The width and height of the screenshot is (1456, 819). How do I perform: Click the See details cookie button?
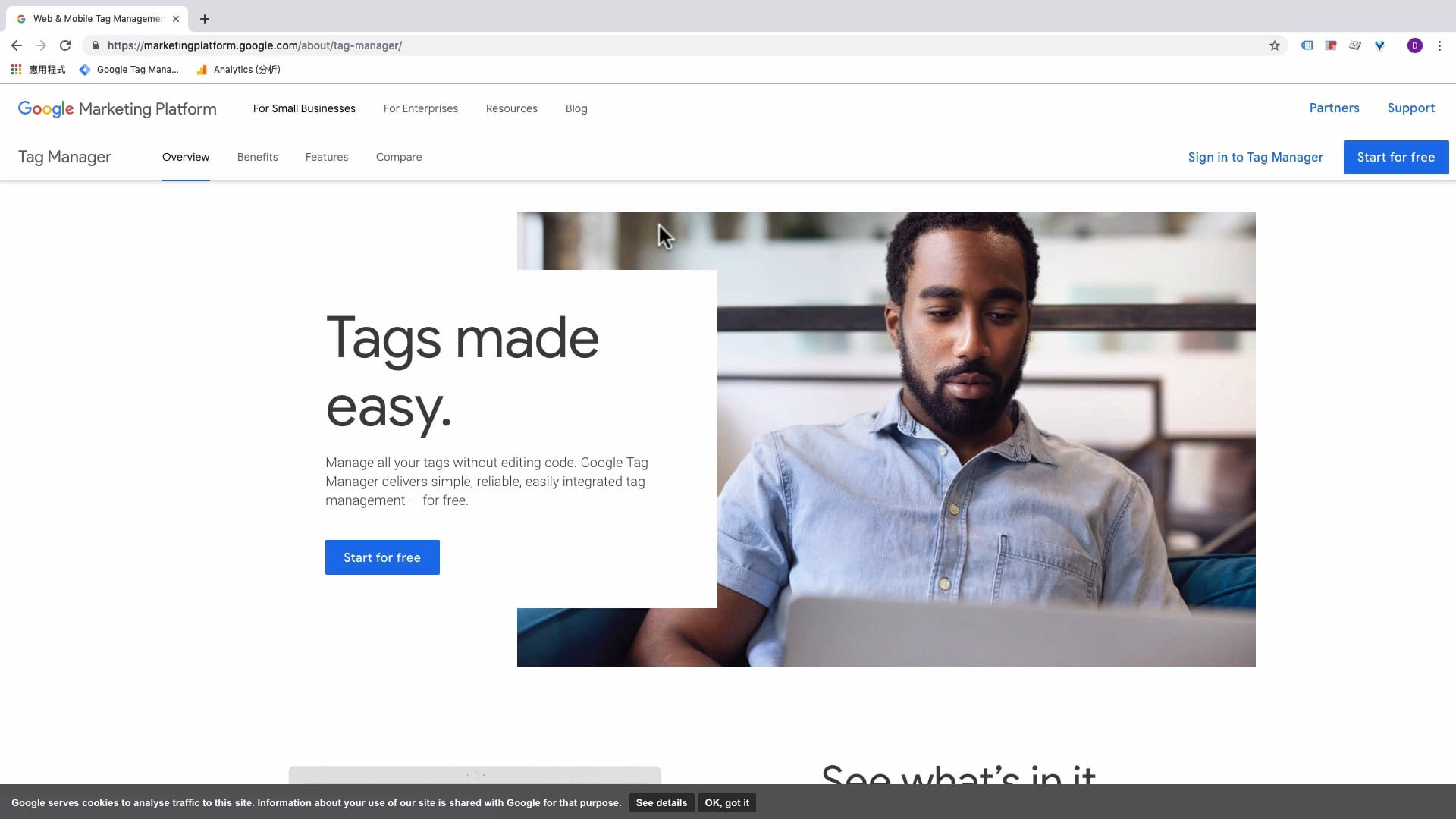(661, 802)
